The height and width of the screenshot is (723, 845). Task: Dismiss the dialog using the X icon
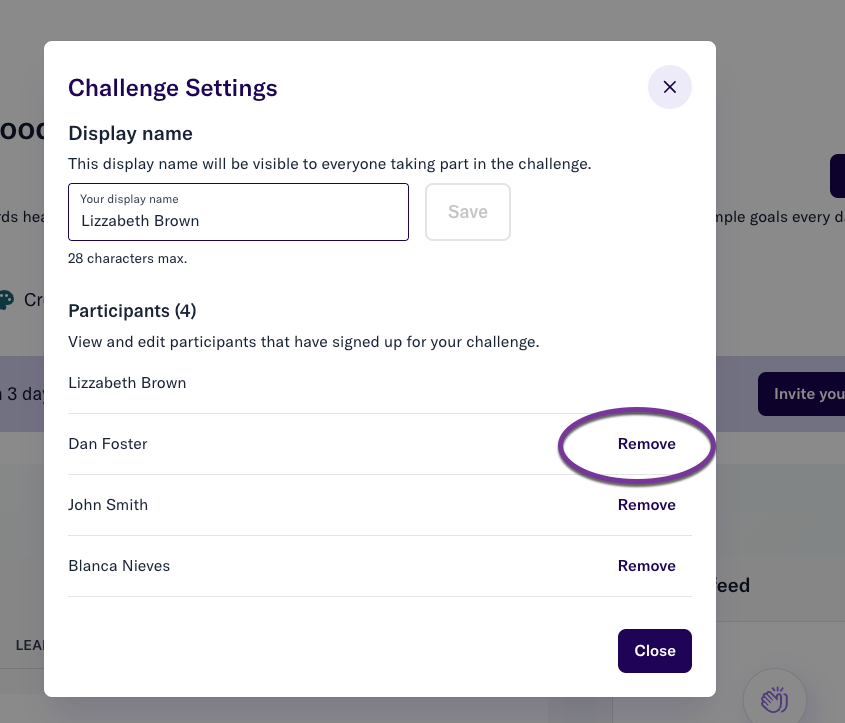(x=669, y=87)
